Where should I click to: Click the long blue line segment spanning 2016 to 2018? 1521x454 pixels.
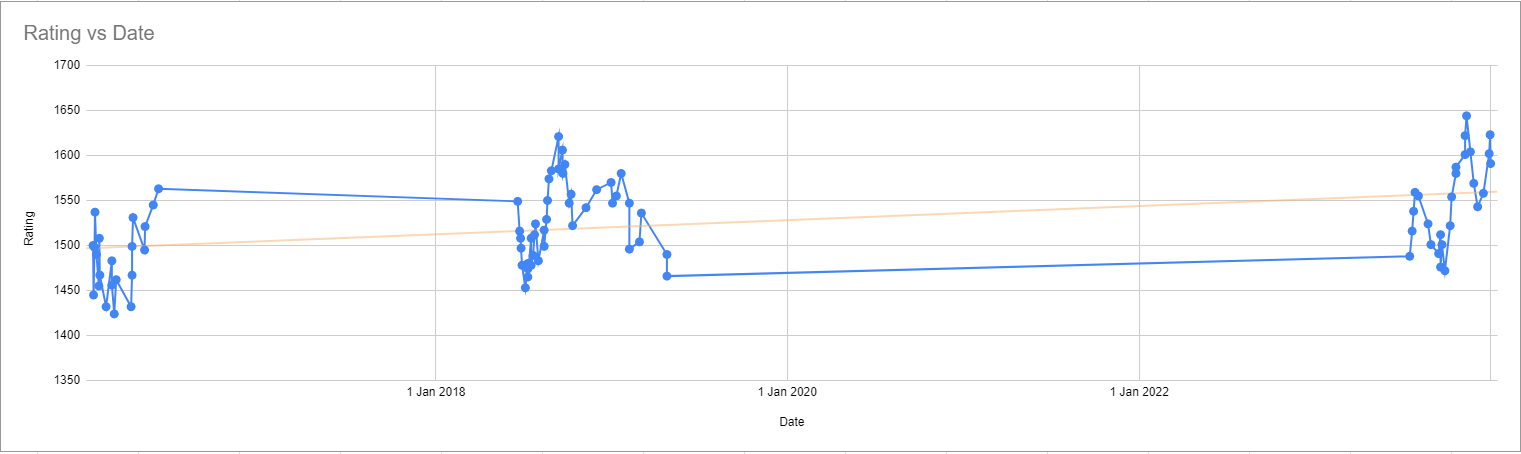coord(338,195)
